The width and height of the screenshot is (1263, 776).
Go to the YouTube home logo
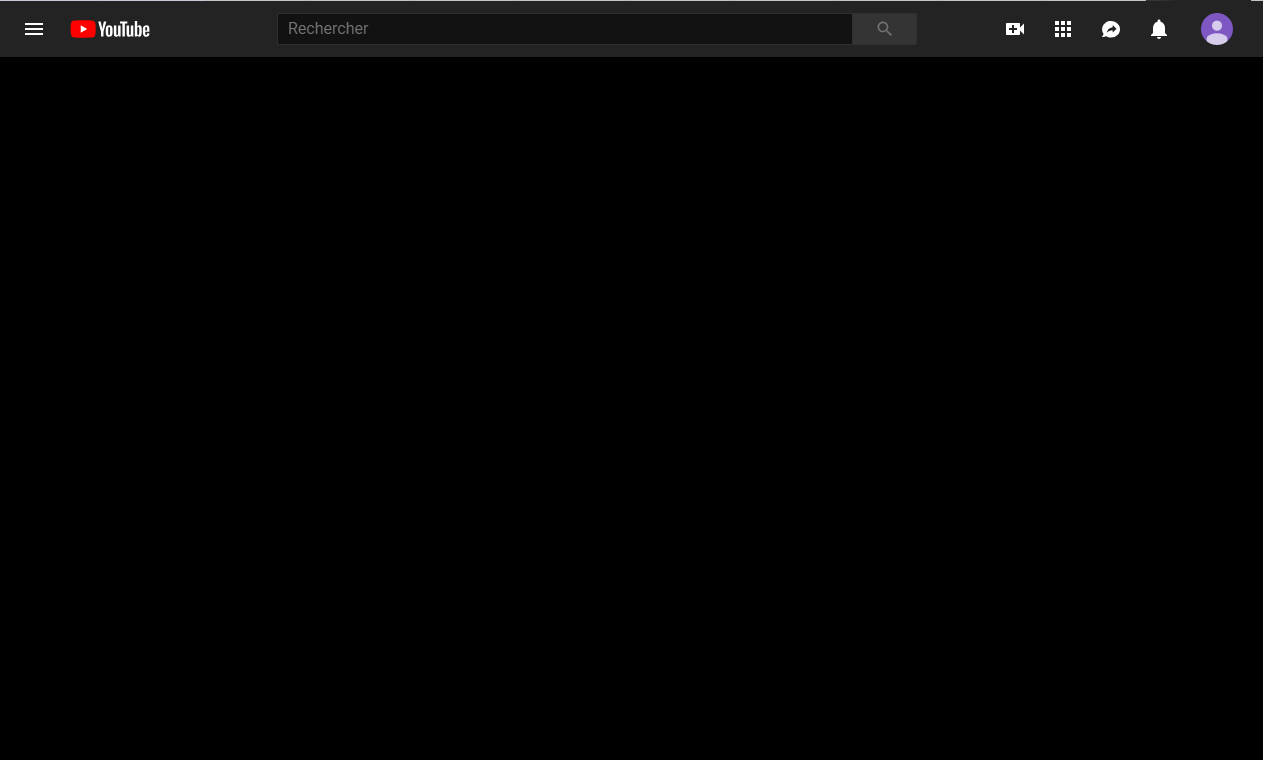pyautogui.click(x=110, y=29)
